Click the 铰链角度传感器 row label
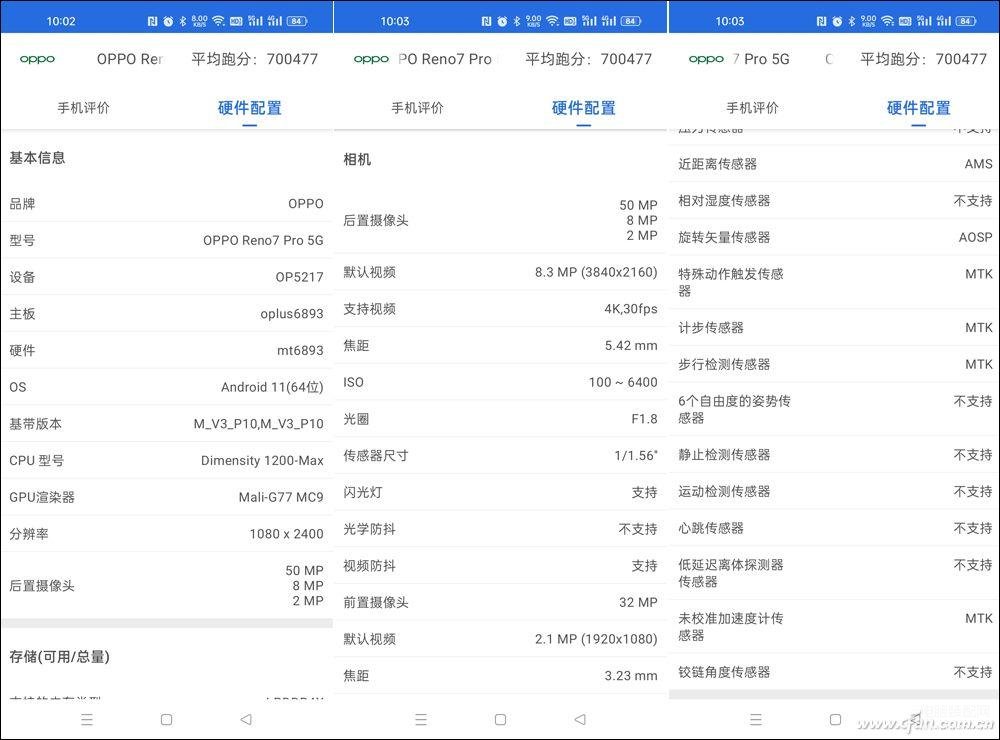The height and width of the screenshot is (740, 1000). [724, 672]
